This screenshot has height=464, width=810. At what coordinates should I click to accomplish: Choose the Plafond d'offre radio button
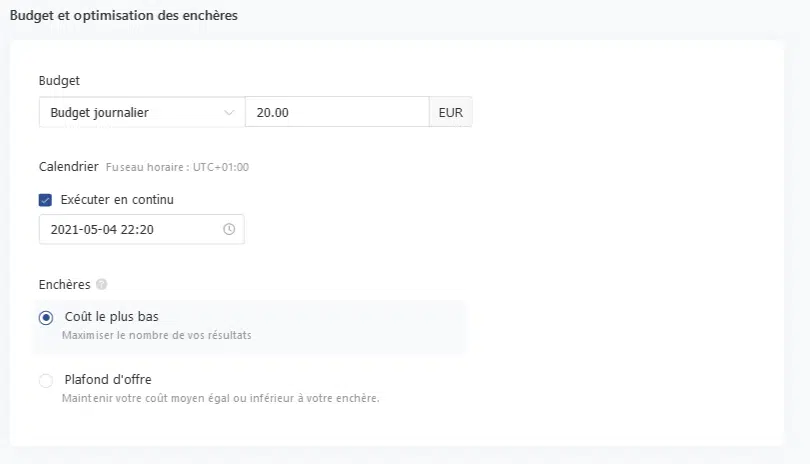coord(46,380)
